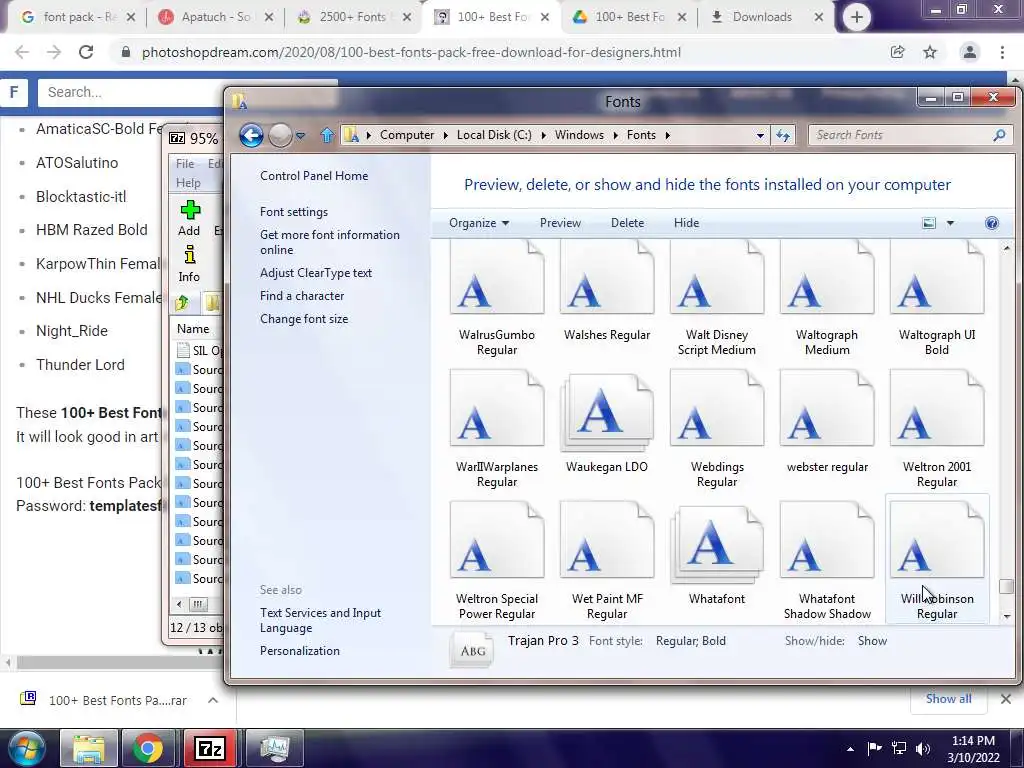This screenshot has height=768, width=1024.
Task: Select the Webdings Regular font
Action: pos(716,429)
